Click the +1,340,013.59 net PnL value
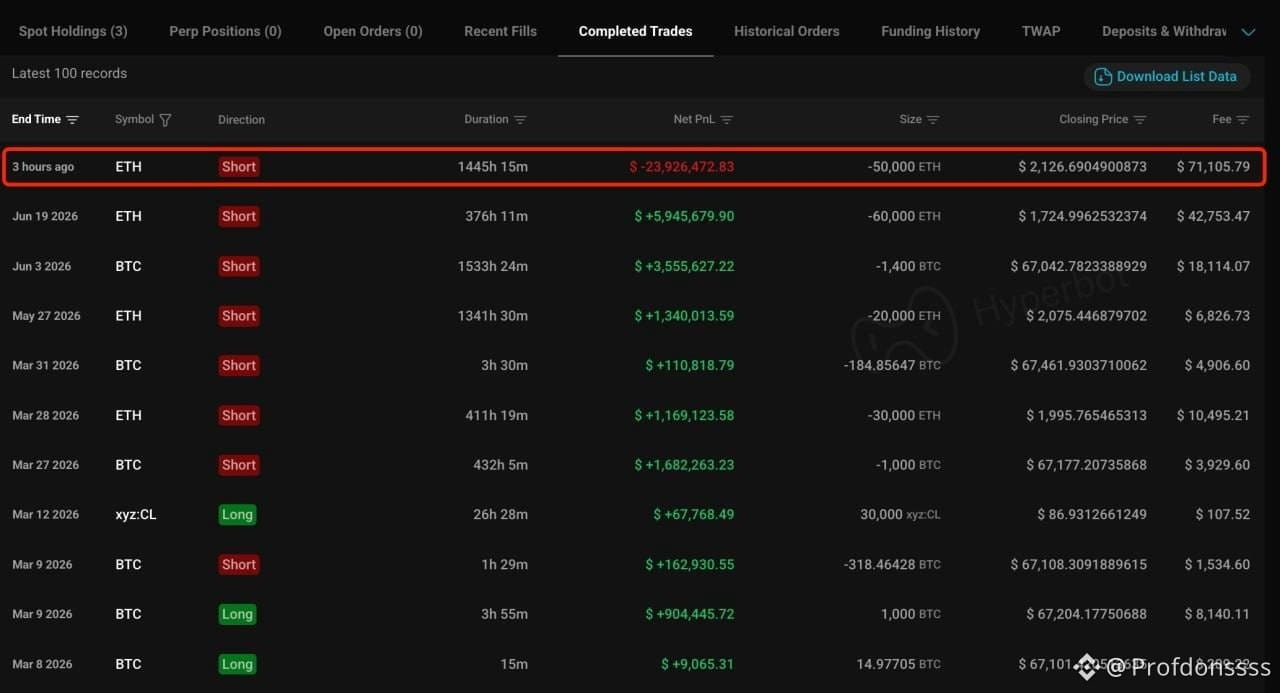Viewport: 1280px width, 693px height. pos(684,316)
